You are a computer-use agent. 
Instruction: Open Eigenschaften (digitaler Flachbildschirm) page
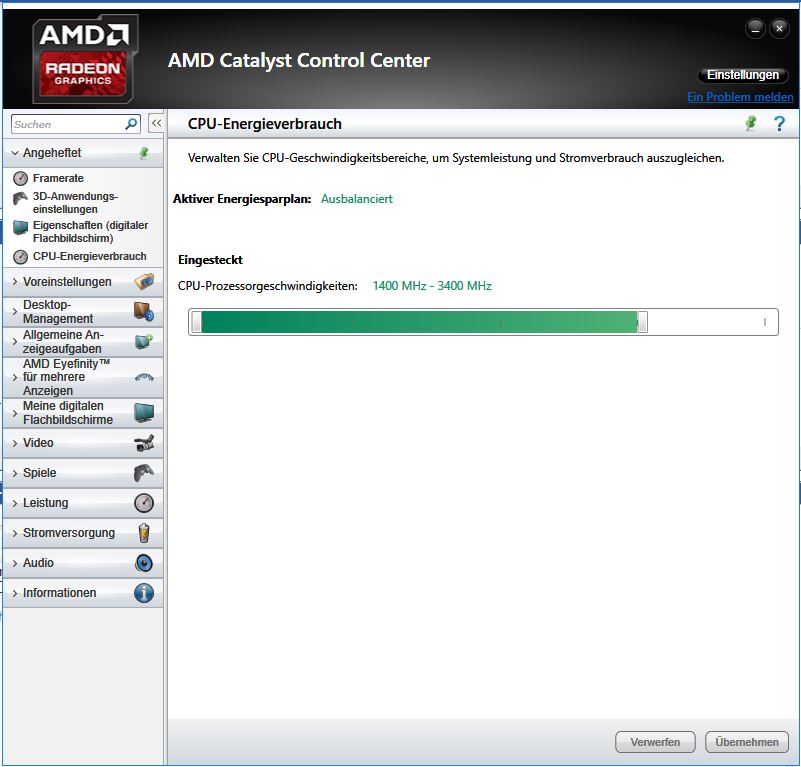tap(90, 231)
